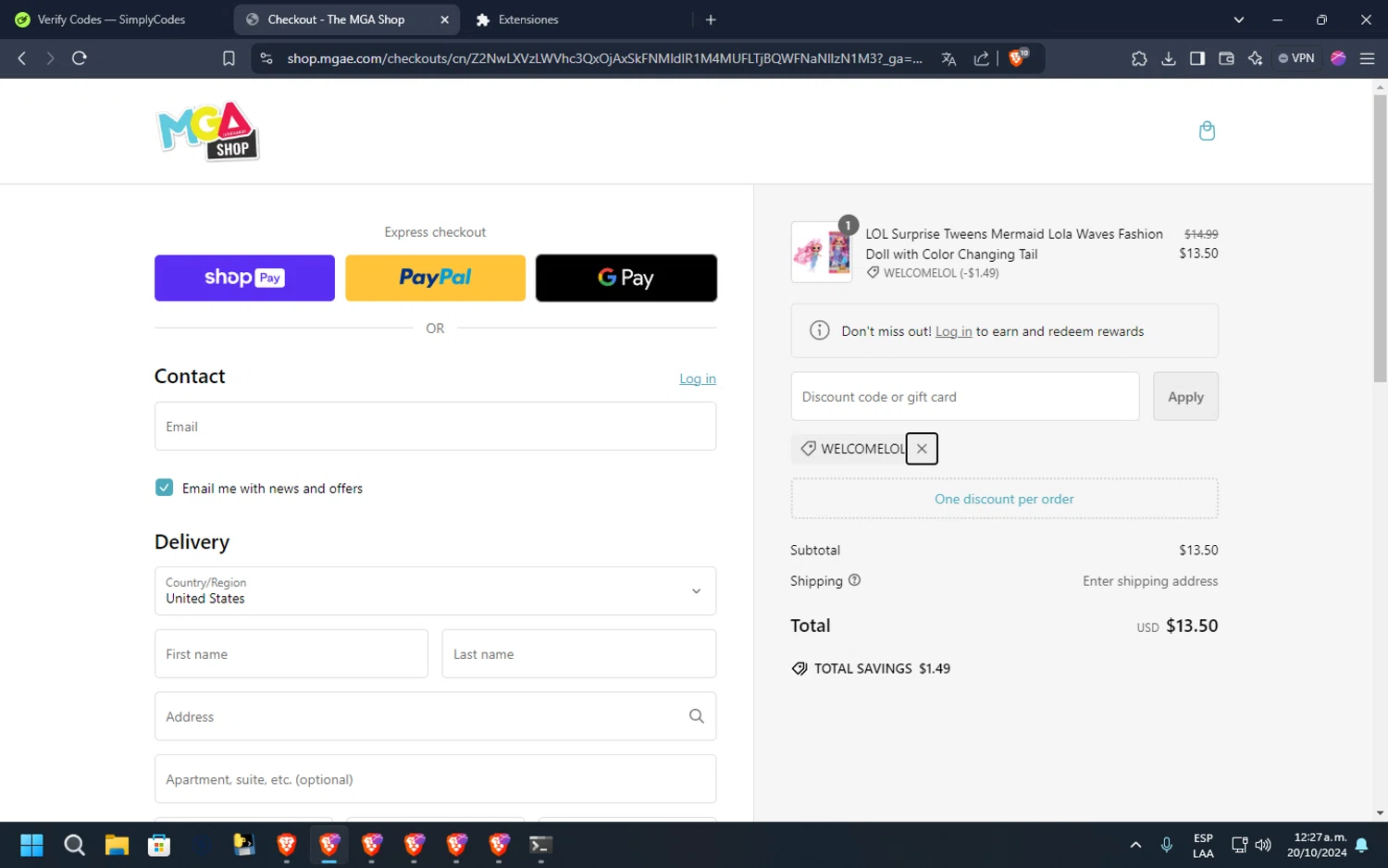Reload the checkout page
The width and height of the screenshot is (1388, 868).
80,58
